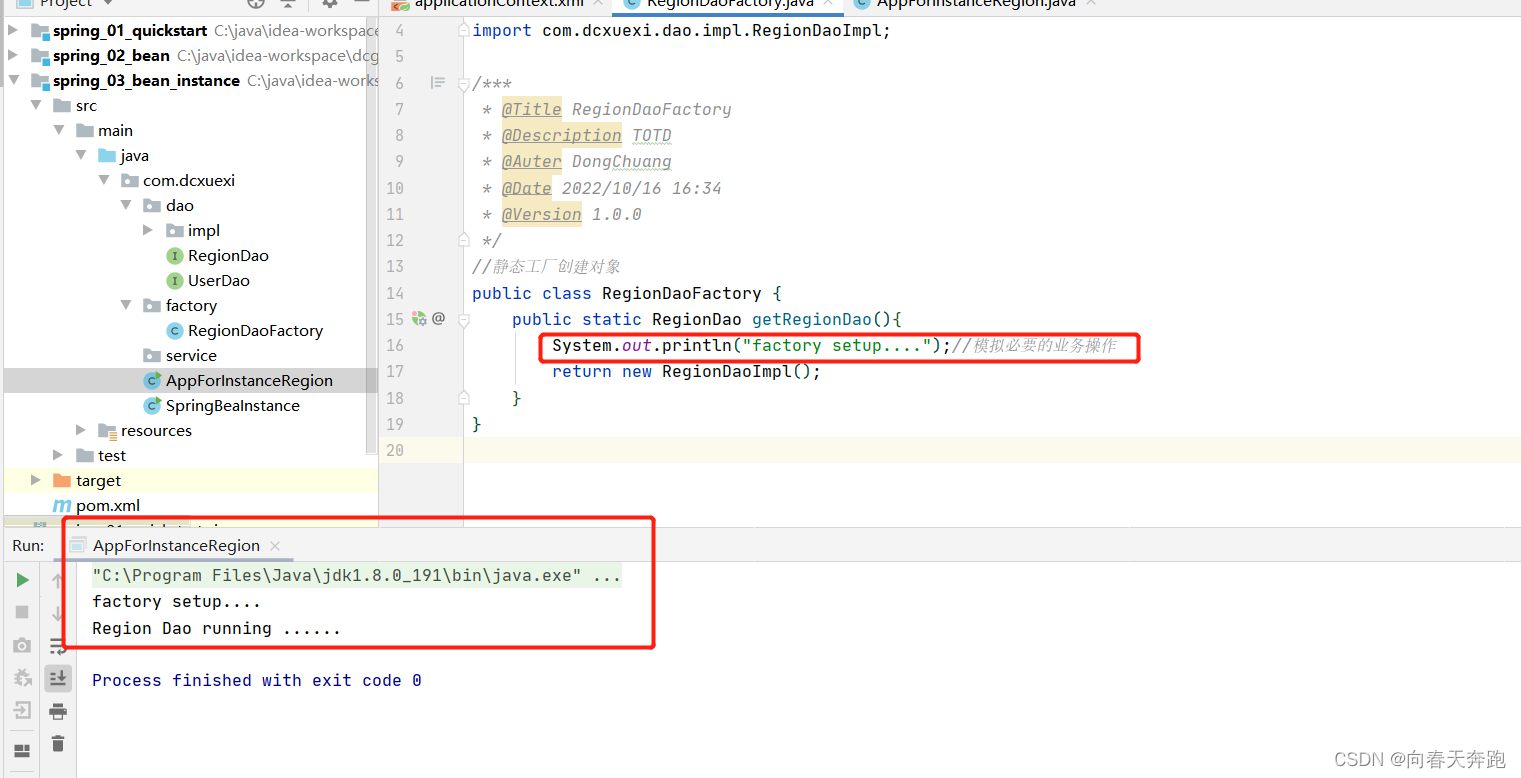Click the class icon beside RegionDaoFactory
The height and width of the screenshot is (778, 1521).
pos(174,331)
